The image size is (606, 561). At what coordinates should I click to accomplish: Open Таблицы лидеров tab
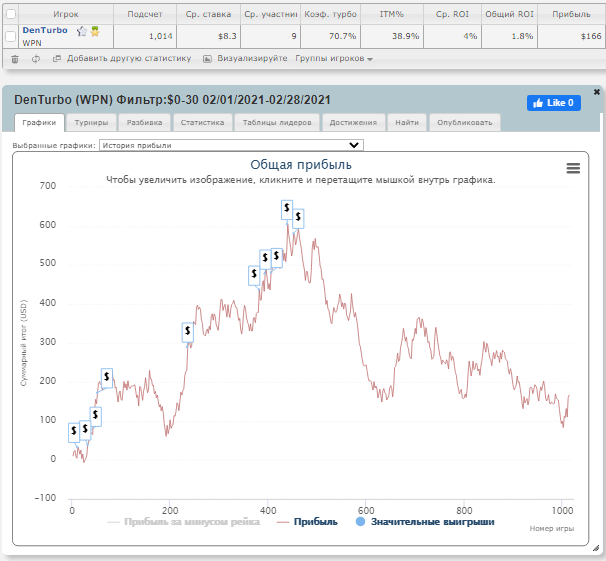277,122
